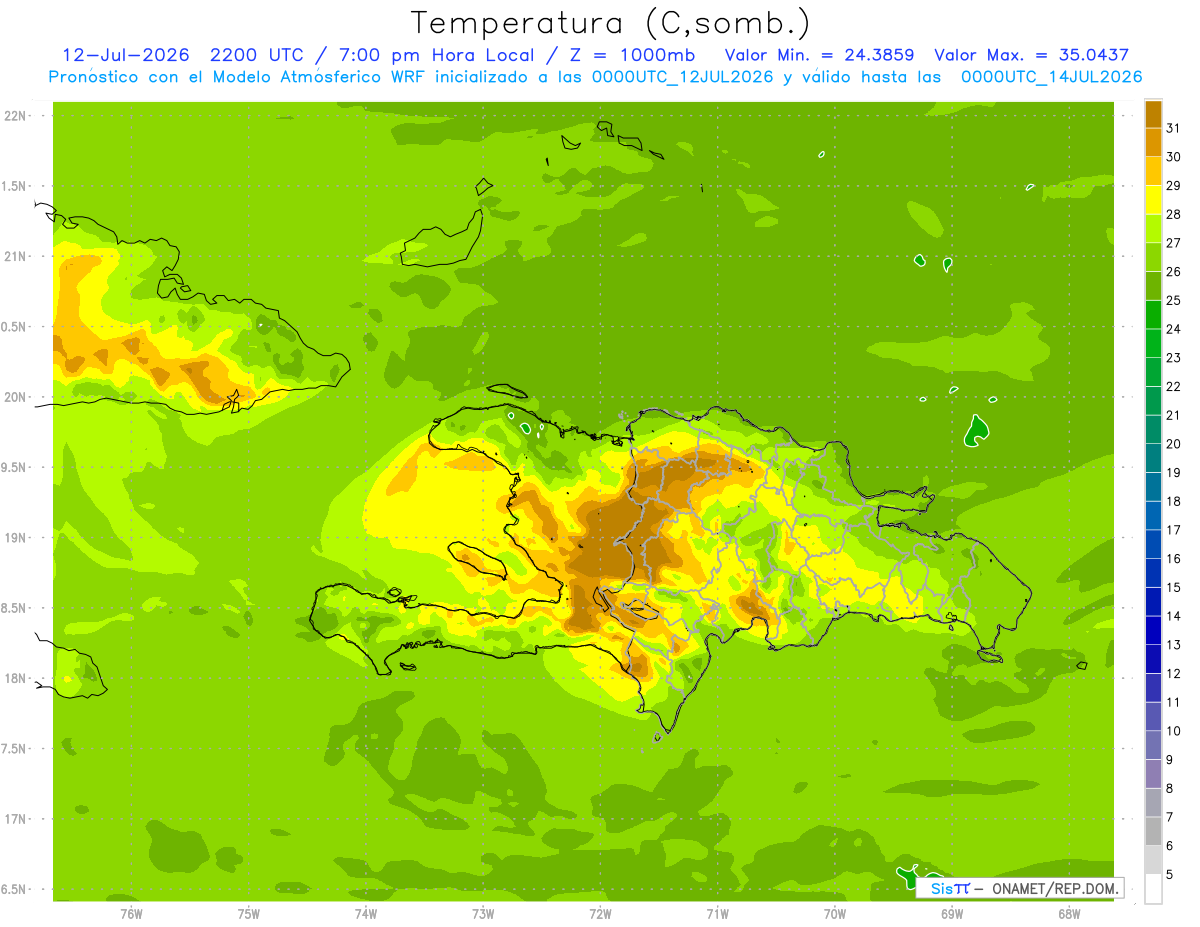Click the legend label '25'

pos(1174,300)
